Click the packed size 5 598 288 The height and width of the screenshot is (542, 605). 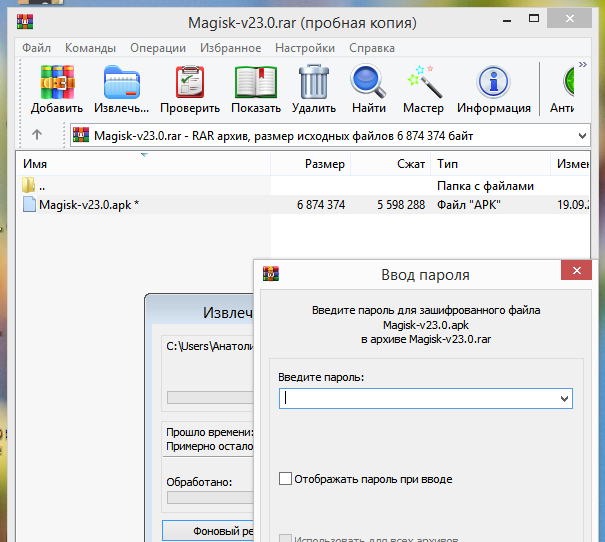pos(401,204)
